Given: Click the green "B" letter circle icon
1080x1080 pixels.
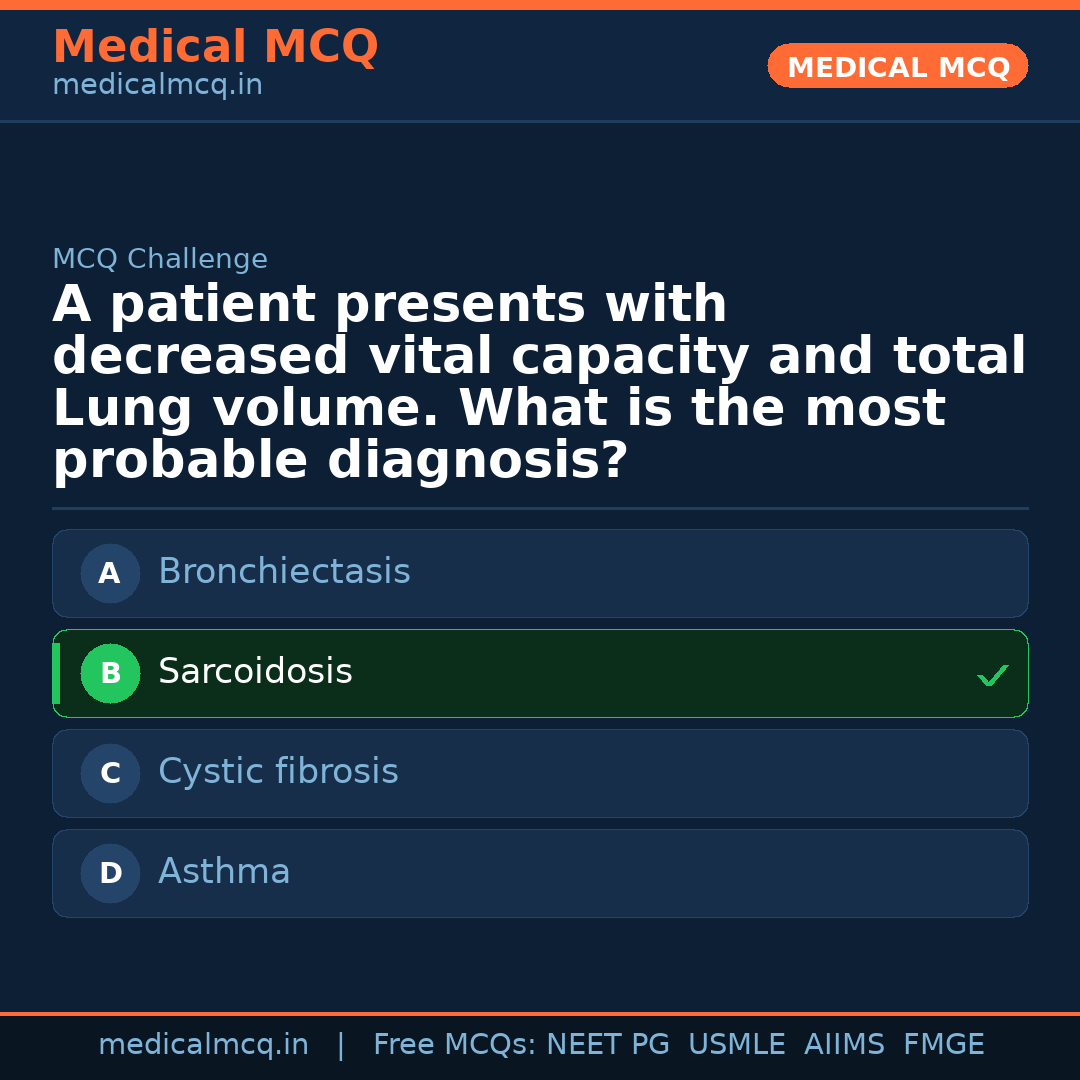Looking at the screenshot, I should 110,674.
